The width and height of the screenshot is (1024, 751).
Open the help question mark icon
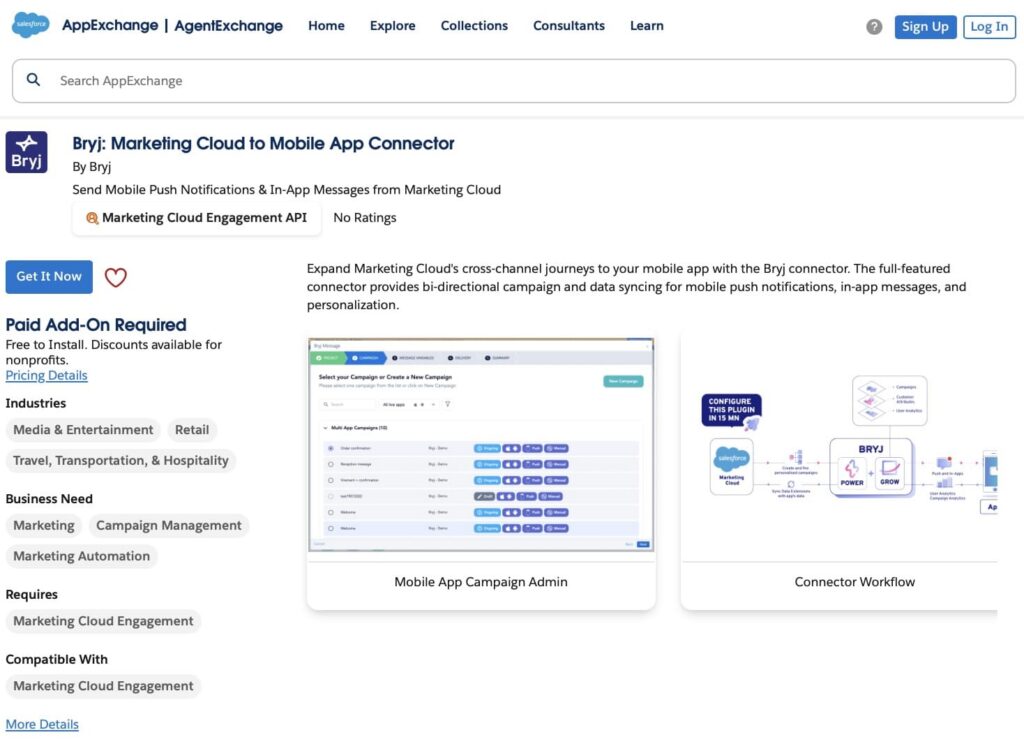coord(874,27)
